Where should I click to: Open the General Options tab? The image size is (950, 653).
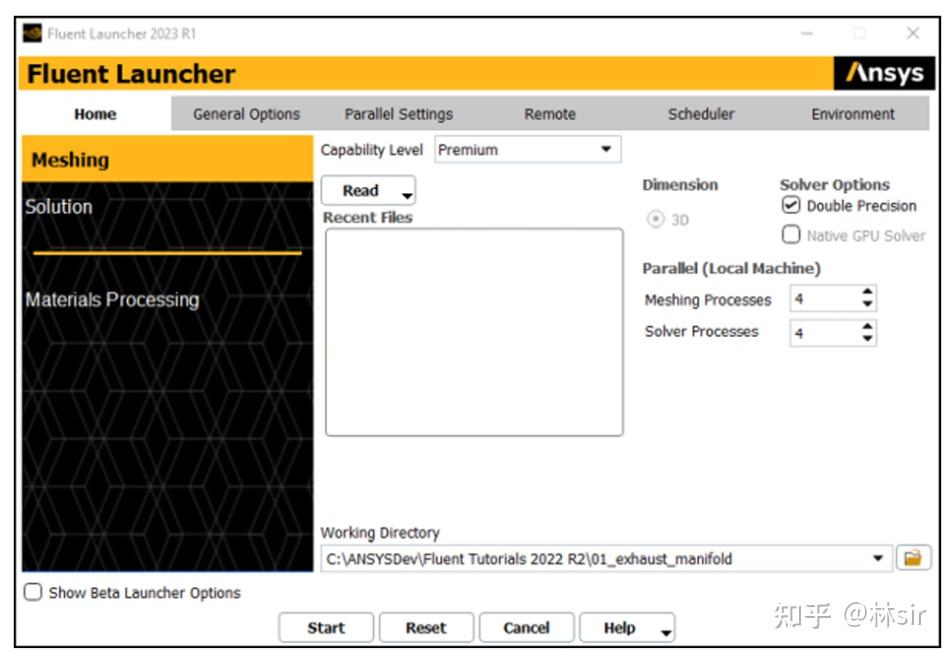coord(247,114)
